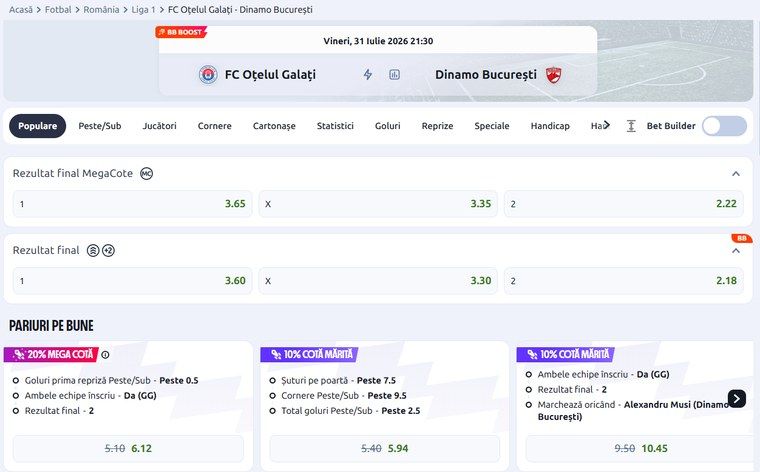Toggle the Bet Builder switch
The width and height of the screenshot is (760, 472).
pos(725,126)
